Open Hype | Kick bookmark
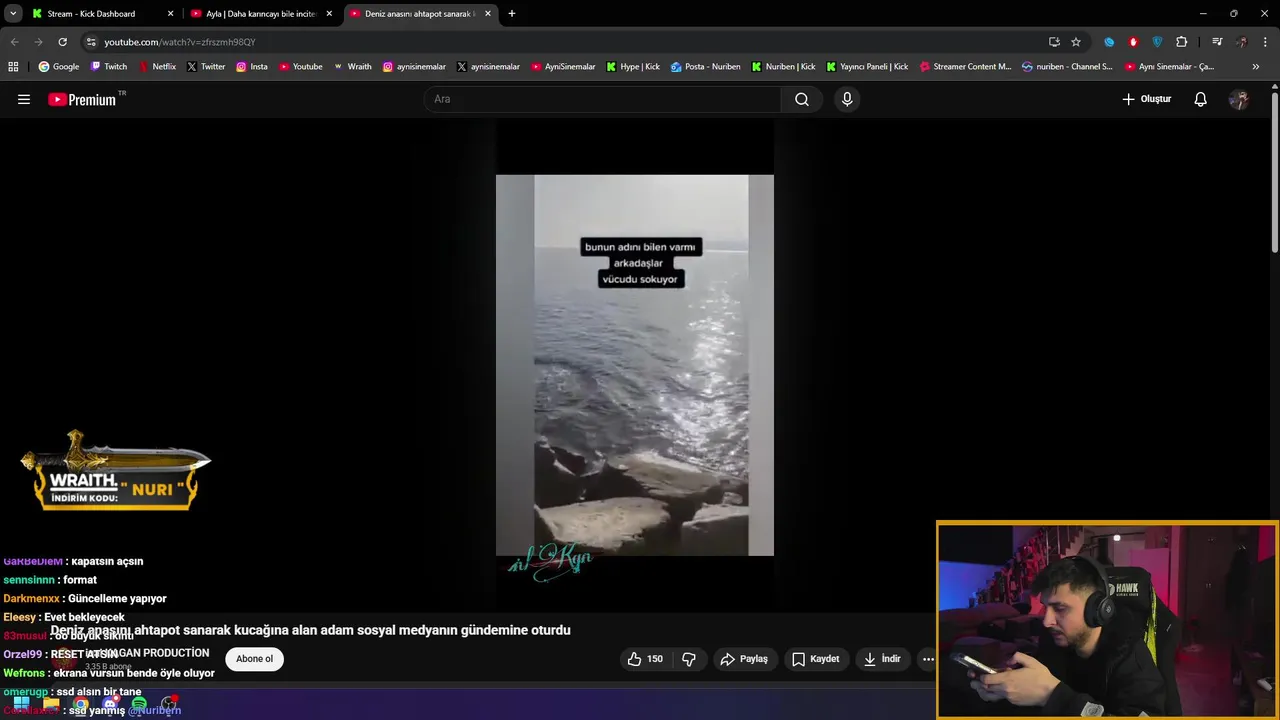The width and height of the screenshot is (1280, 720). coord(633,67)
